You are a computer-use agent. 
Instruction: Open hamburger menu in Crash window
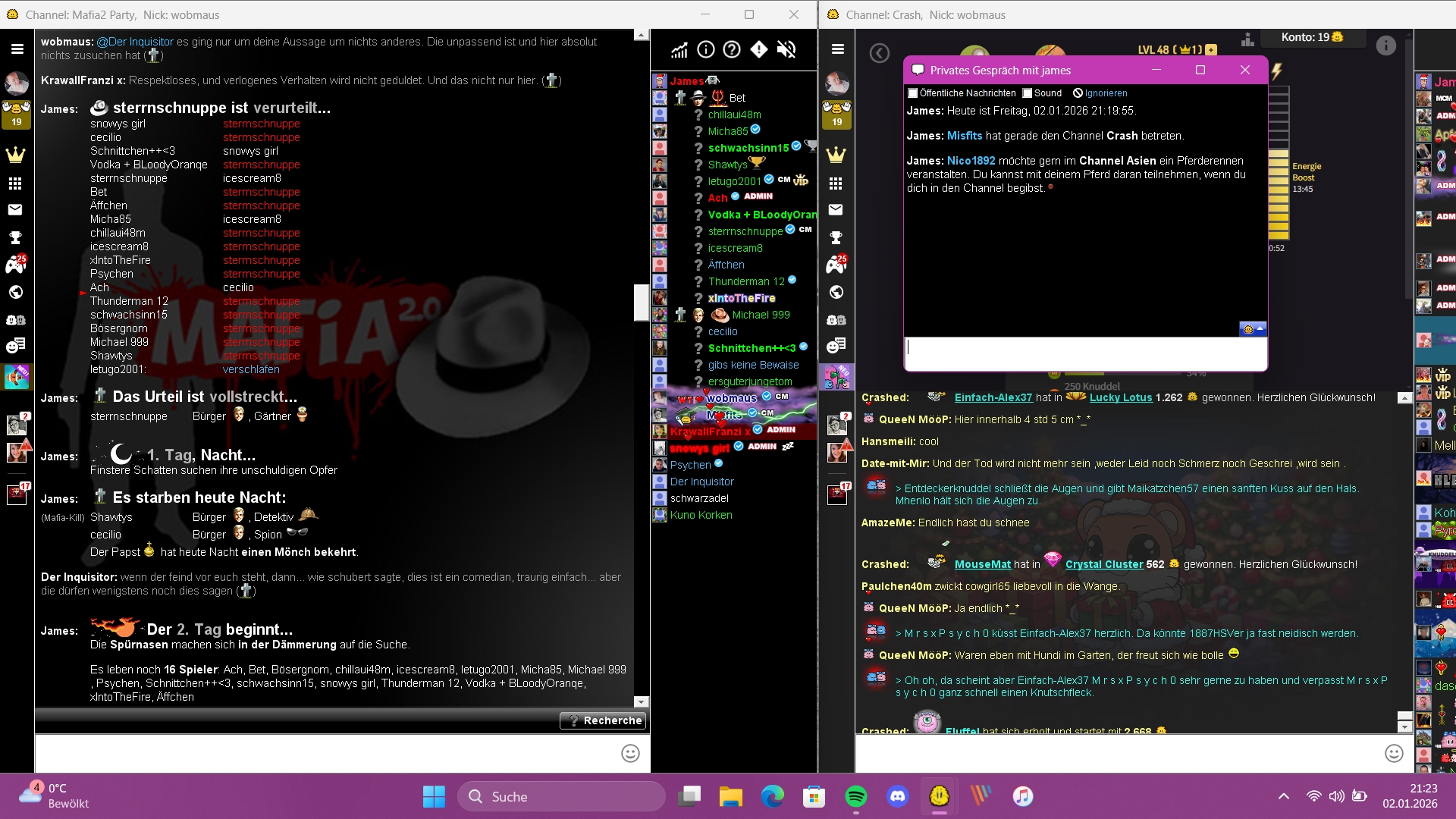tap(838, 49)
